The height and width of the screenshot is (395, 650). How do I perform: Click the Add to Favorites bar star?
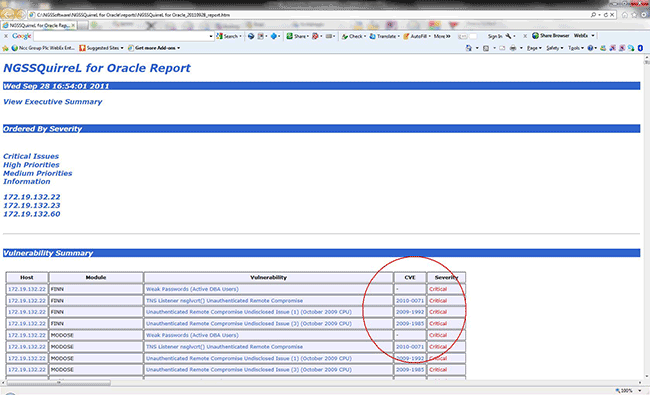click(x=5, y=48)
